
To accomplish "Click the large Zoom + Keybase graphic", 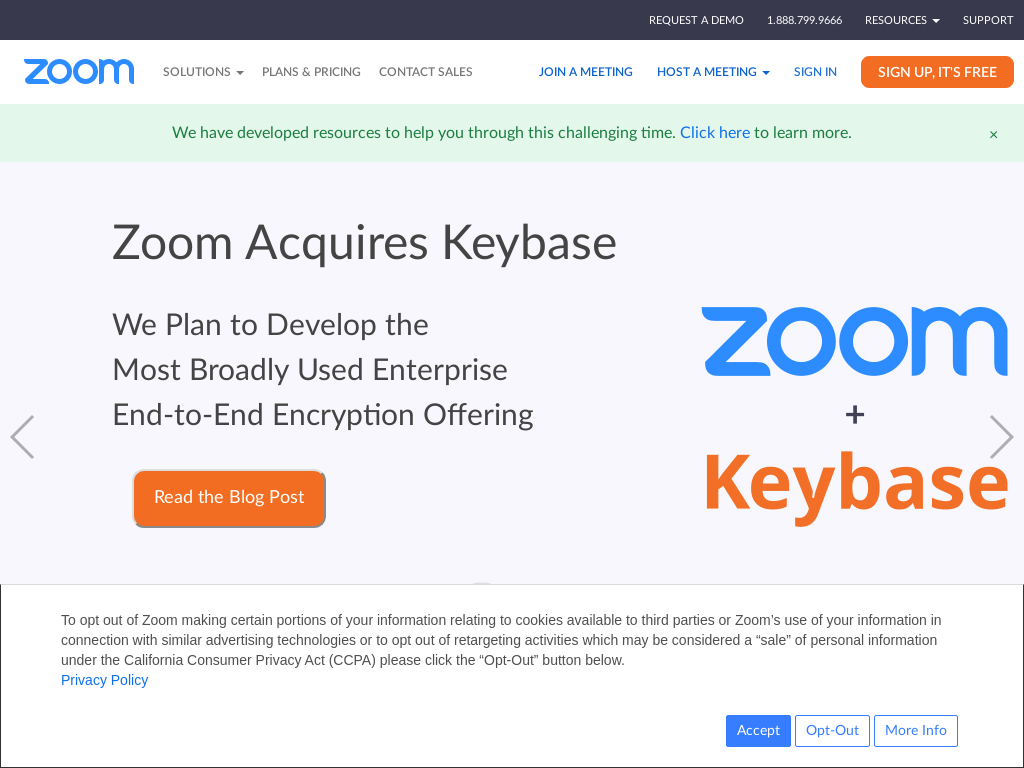I will (855, 414).
